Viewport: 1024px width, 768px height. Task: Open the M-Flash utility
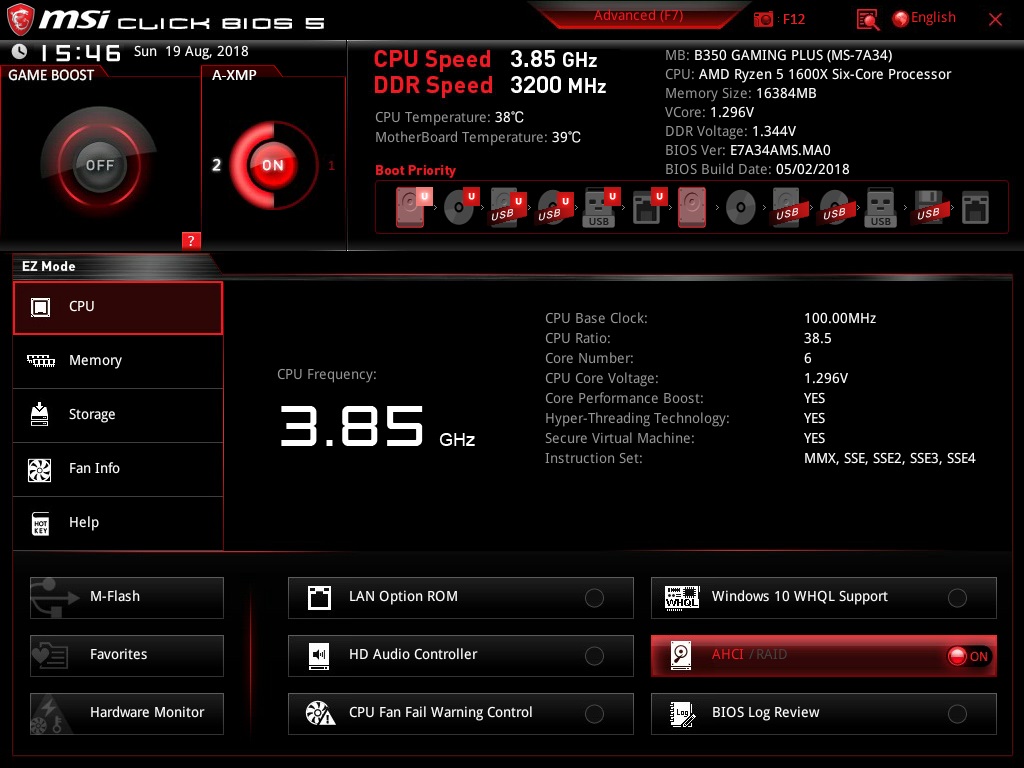[x=127, y=598]
